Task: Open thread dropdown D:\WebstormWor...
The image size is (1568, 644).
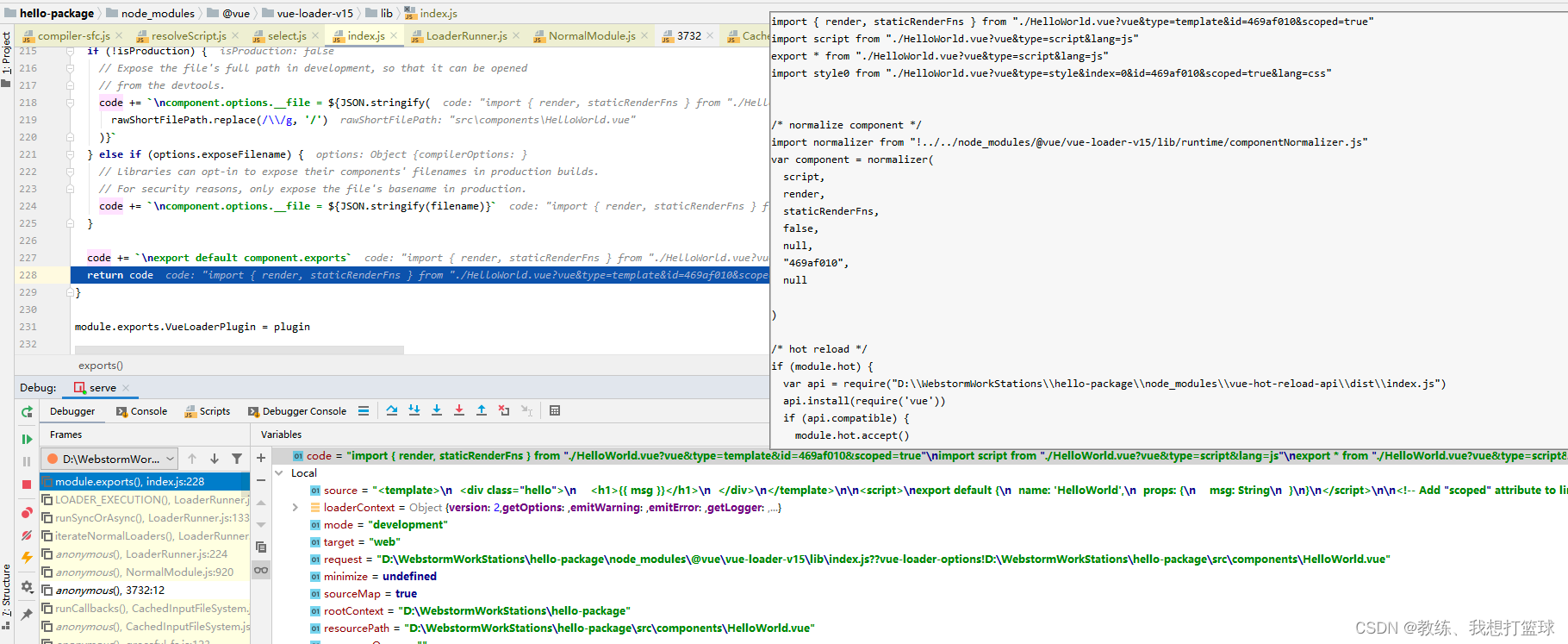Action: click(111, 459)
